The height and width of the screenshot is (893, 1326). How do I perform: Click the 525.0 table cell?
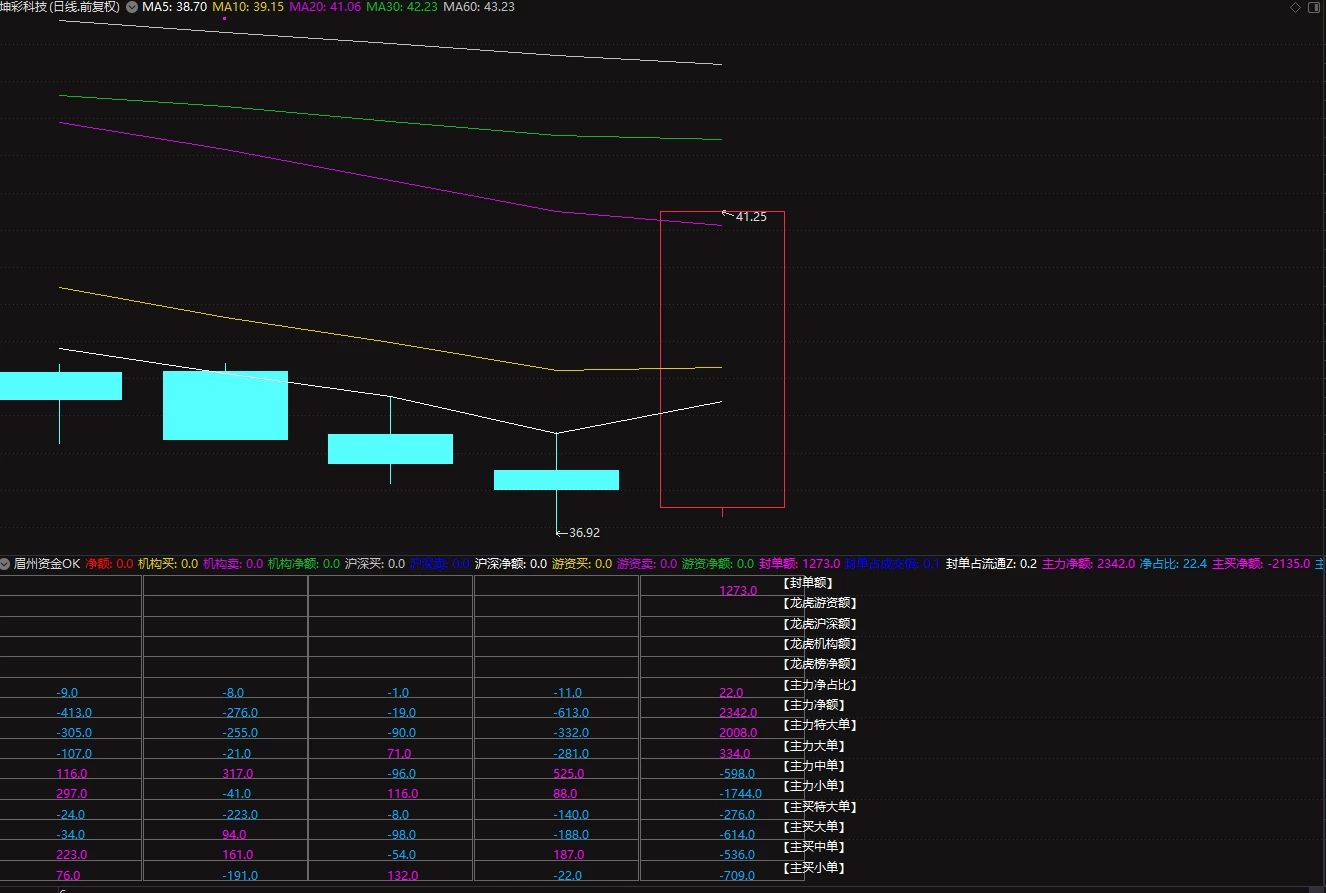[x=568, y=774]
